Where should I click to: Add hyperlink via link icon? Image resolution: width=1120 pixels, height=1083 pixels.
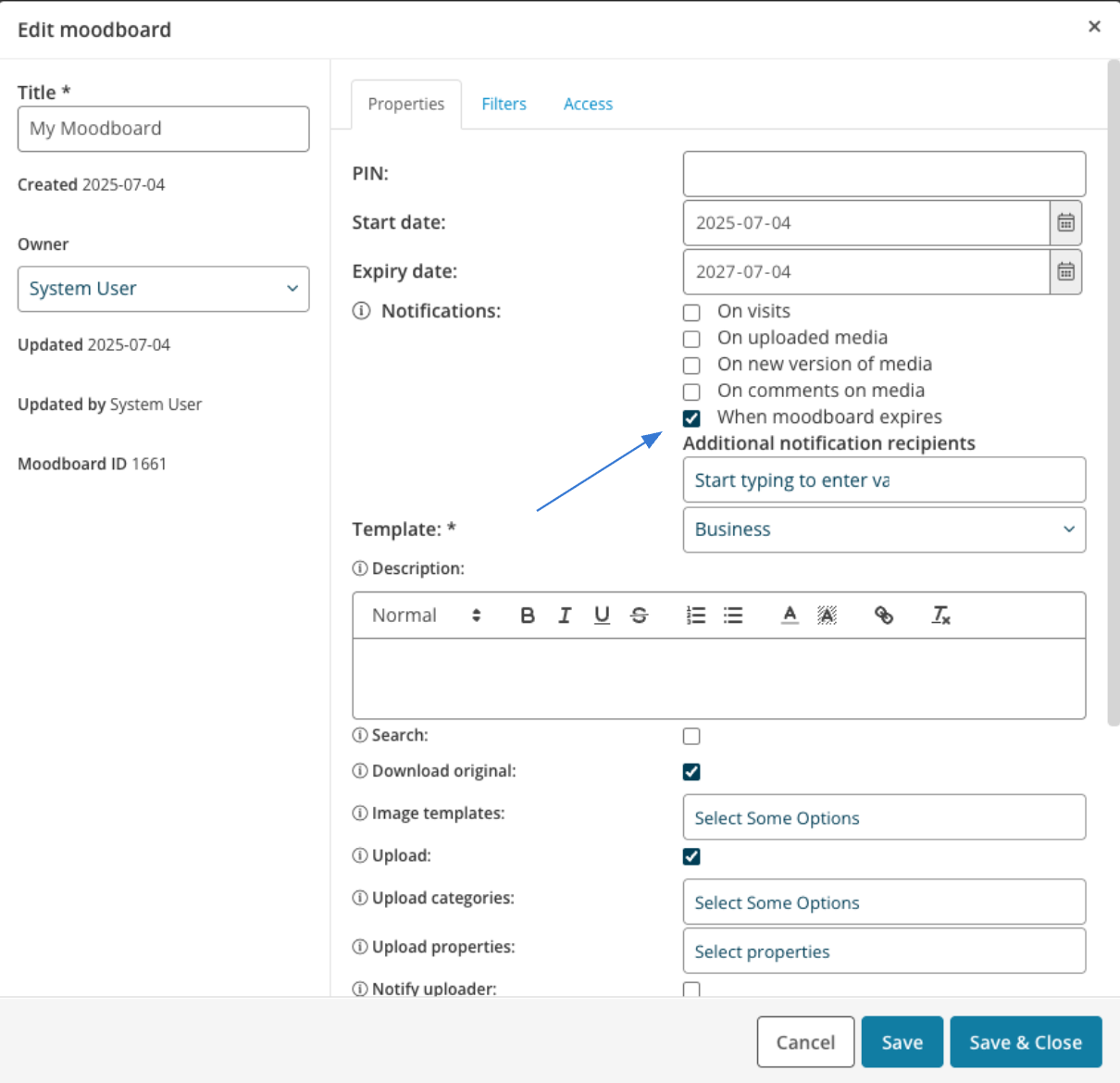[884, 616]
